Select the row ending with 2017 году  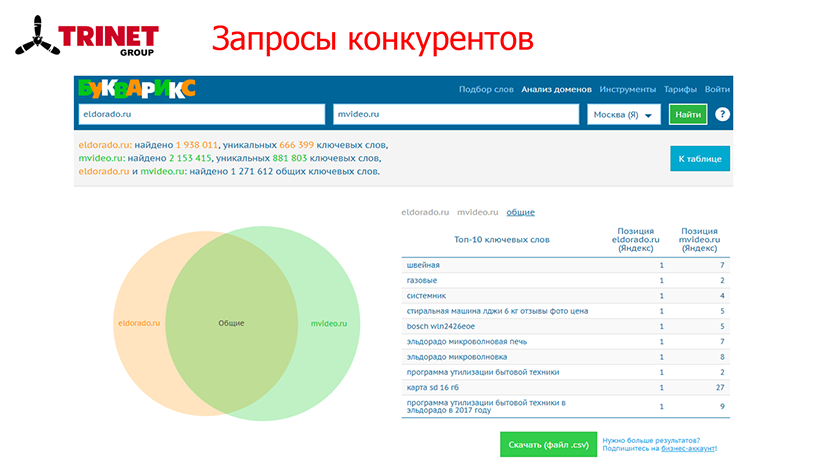click(566, 406)
